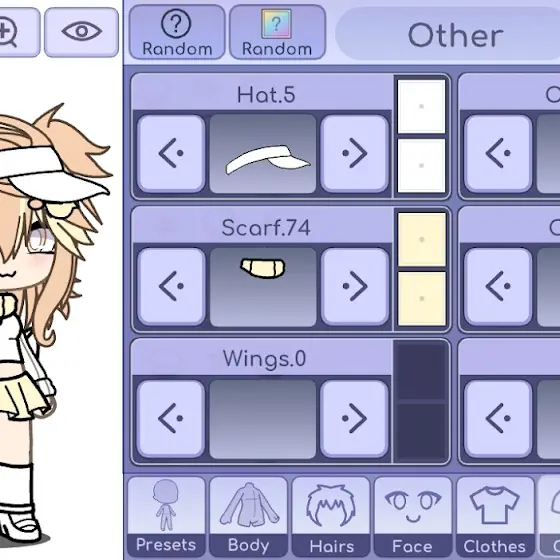The image size is (560, 560).
Task: Randomize colors with the rainbow Random button
Action: [277, 32]
